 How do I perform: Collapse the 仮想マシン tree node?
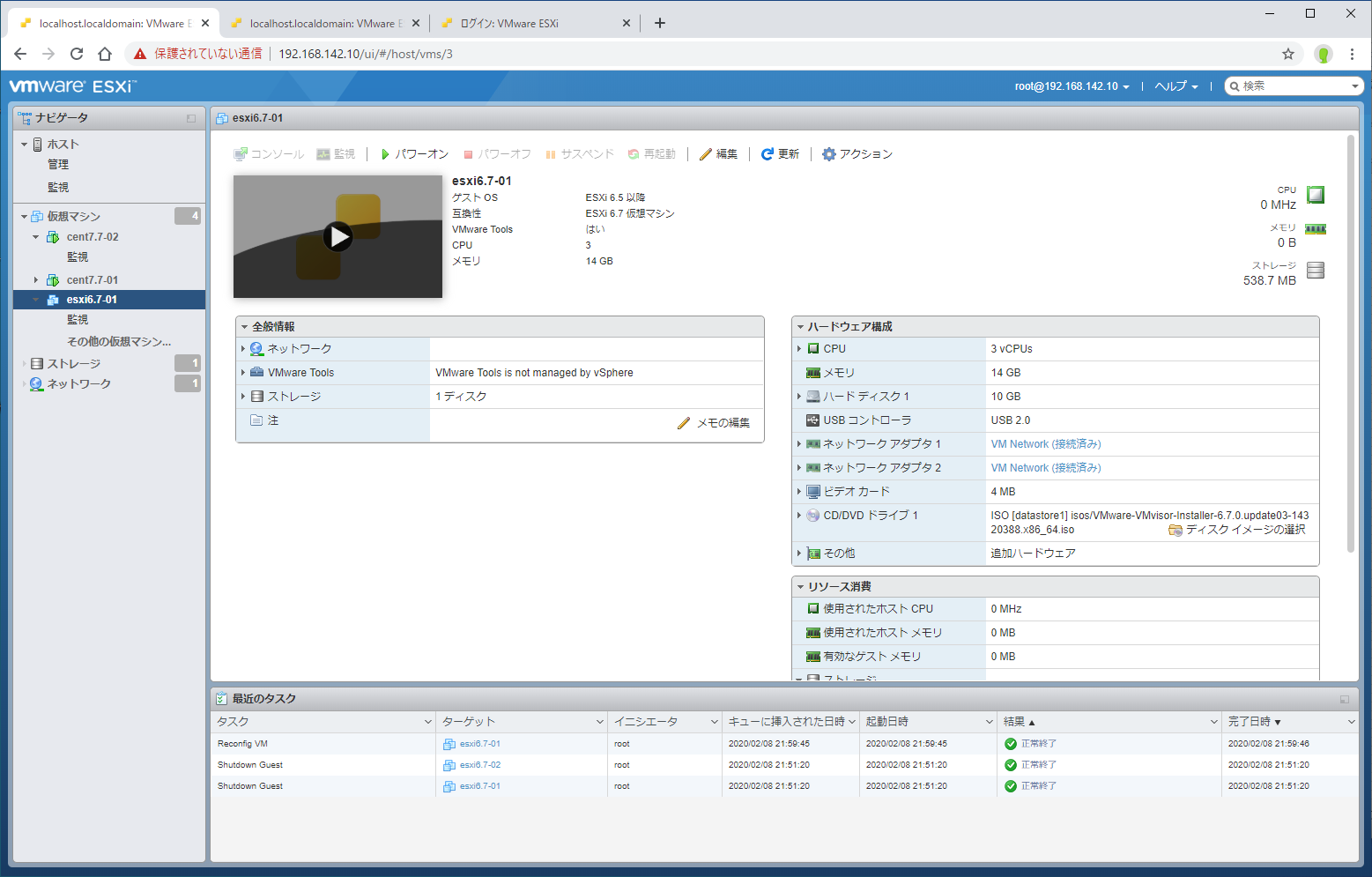point(25,216)
